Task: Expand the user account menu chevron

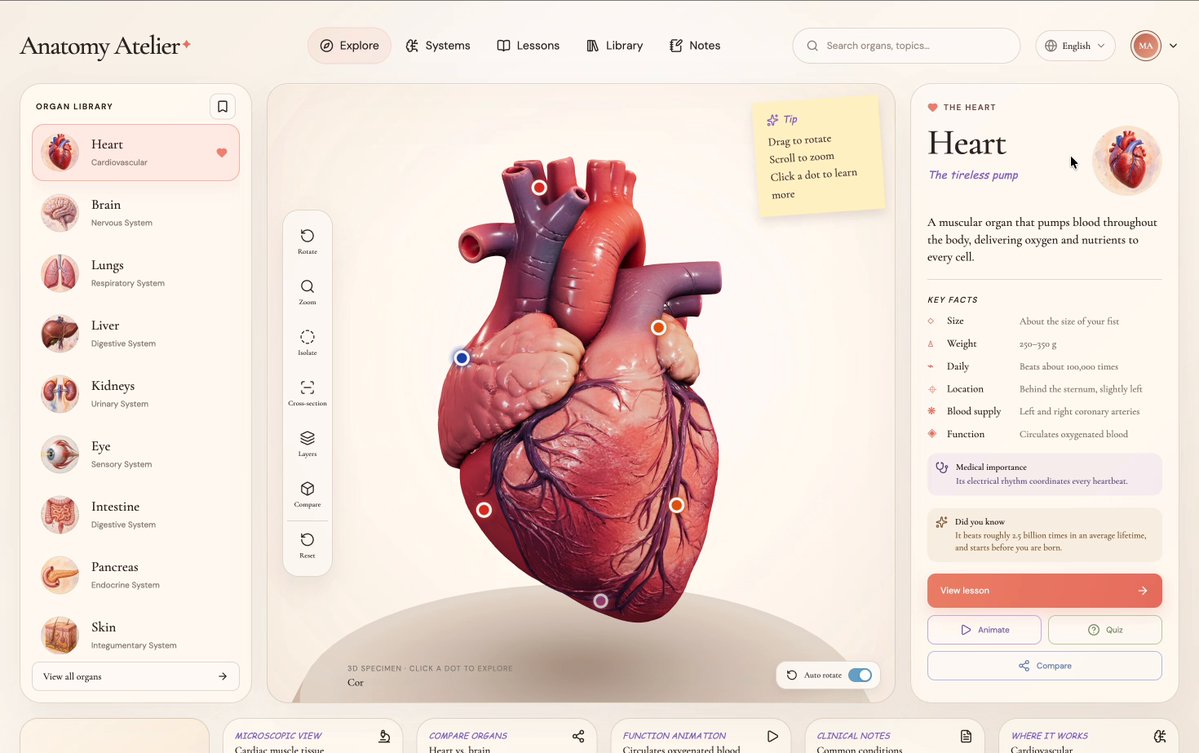Action: click(x=1173, y=46)
